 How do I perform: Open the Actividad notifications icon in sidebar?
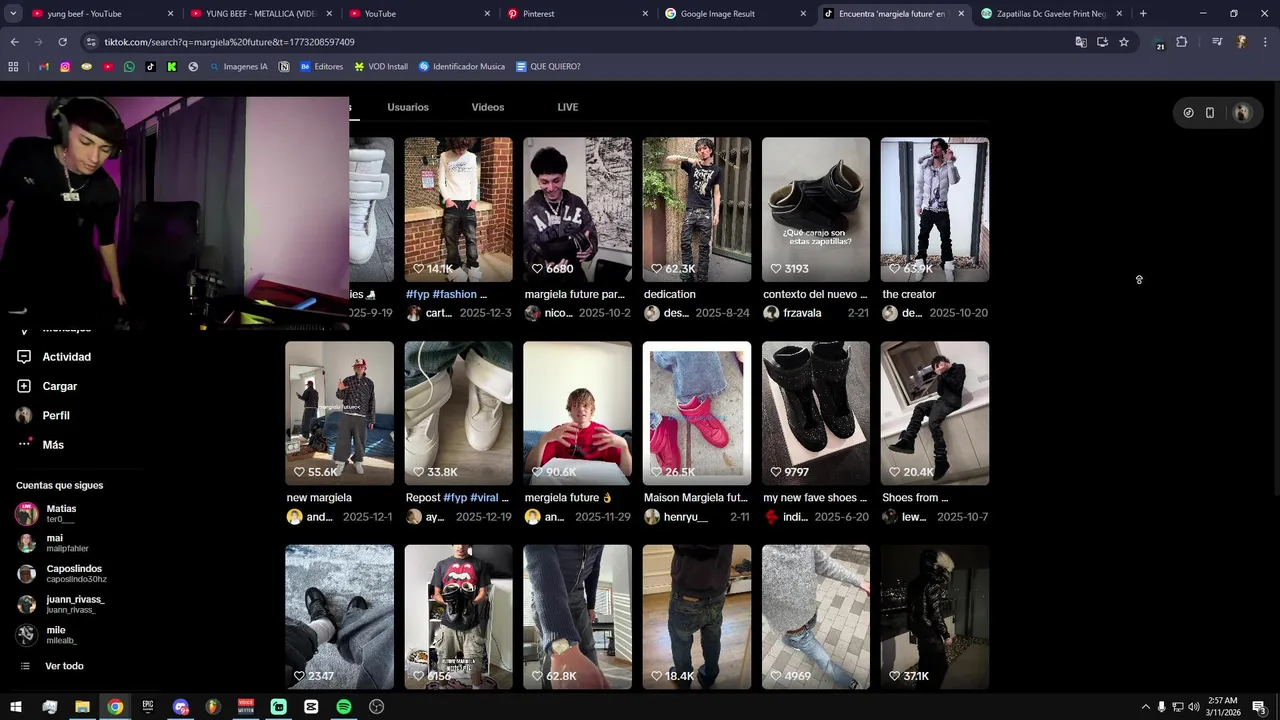pos(24,357)
